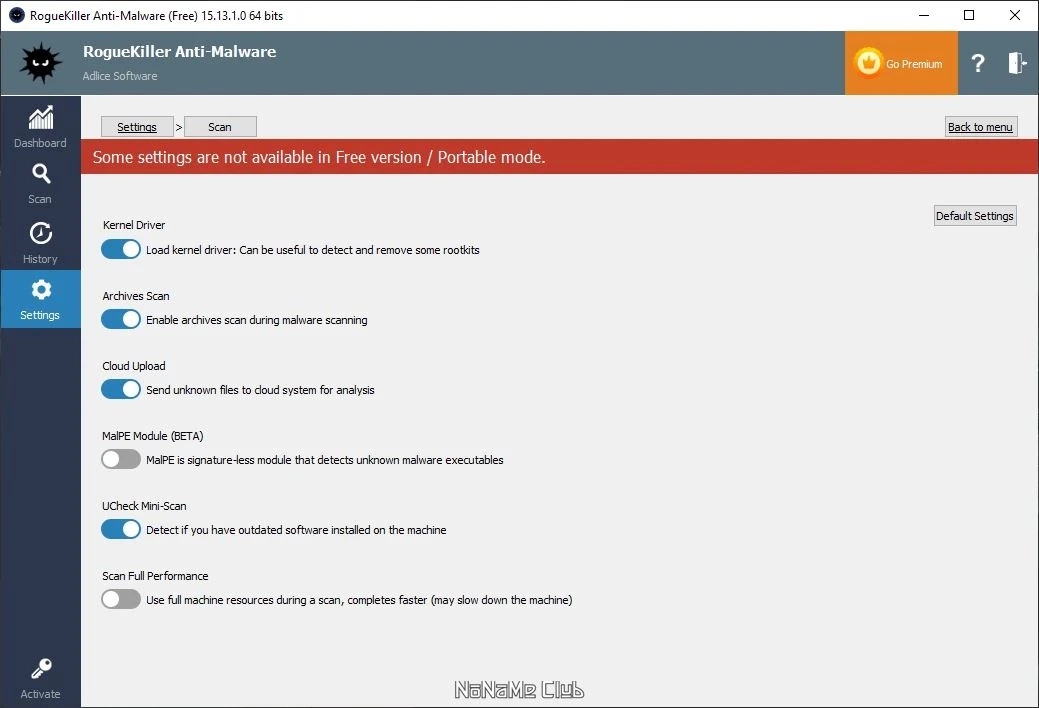1039x708 pixels.
Task: Close the RogueKiller window
Action: pyautogui.click(x=1014, y=15)
